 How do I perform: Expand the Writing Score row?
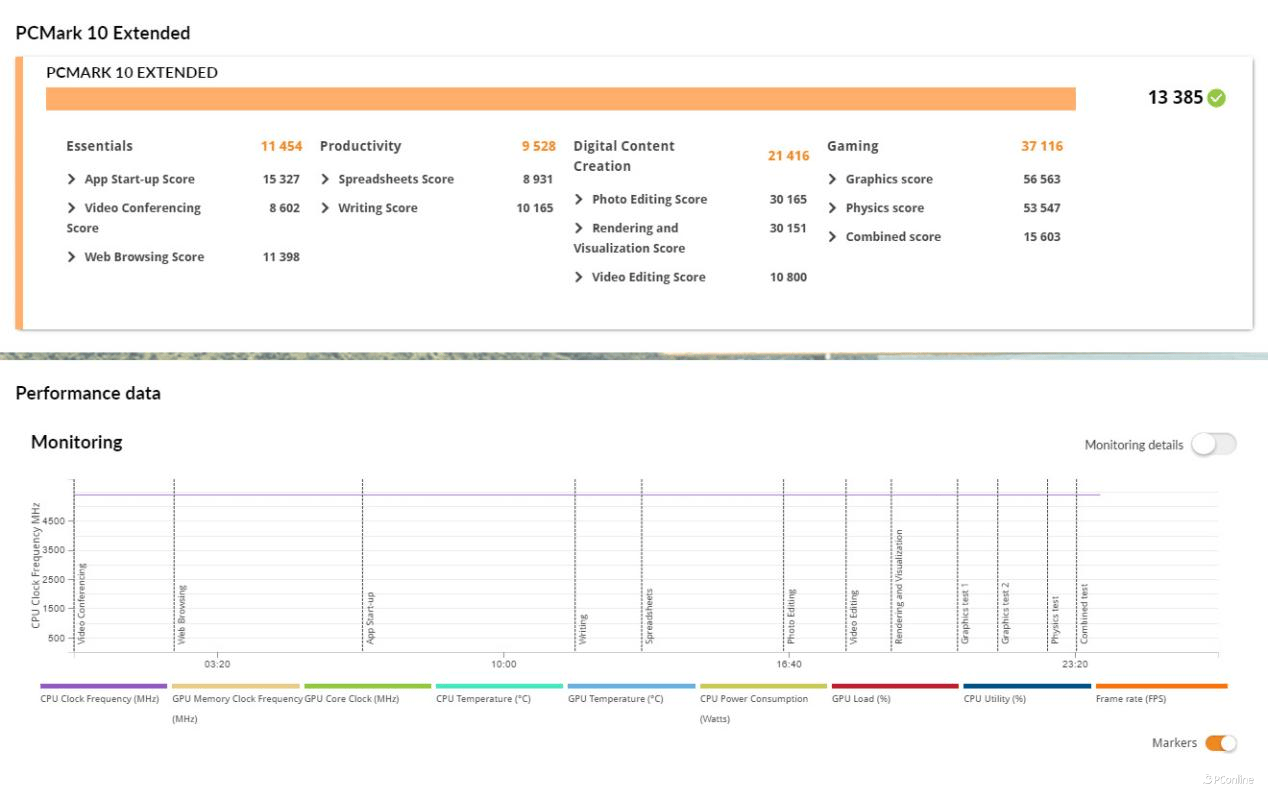326,208
